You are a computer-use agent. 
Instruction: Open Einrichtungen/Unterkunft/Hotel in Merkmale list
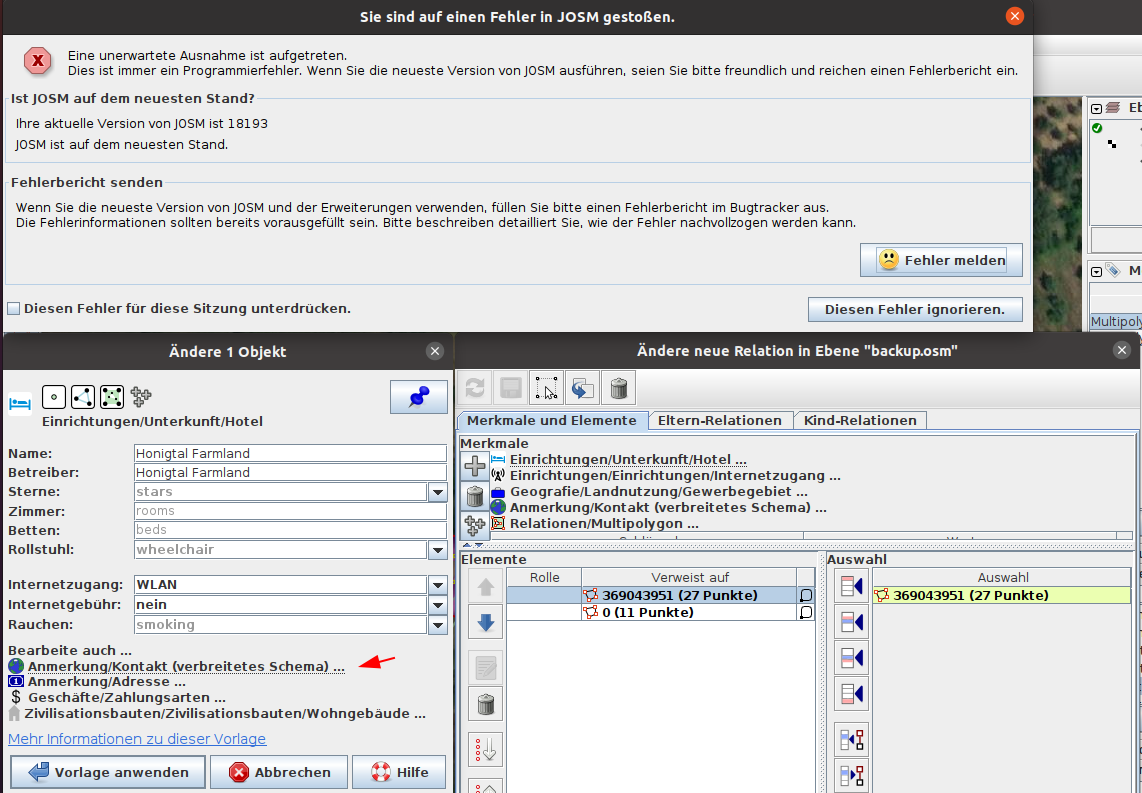(x=628, y=459)
